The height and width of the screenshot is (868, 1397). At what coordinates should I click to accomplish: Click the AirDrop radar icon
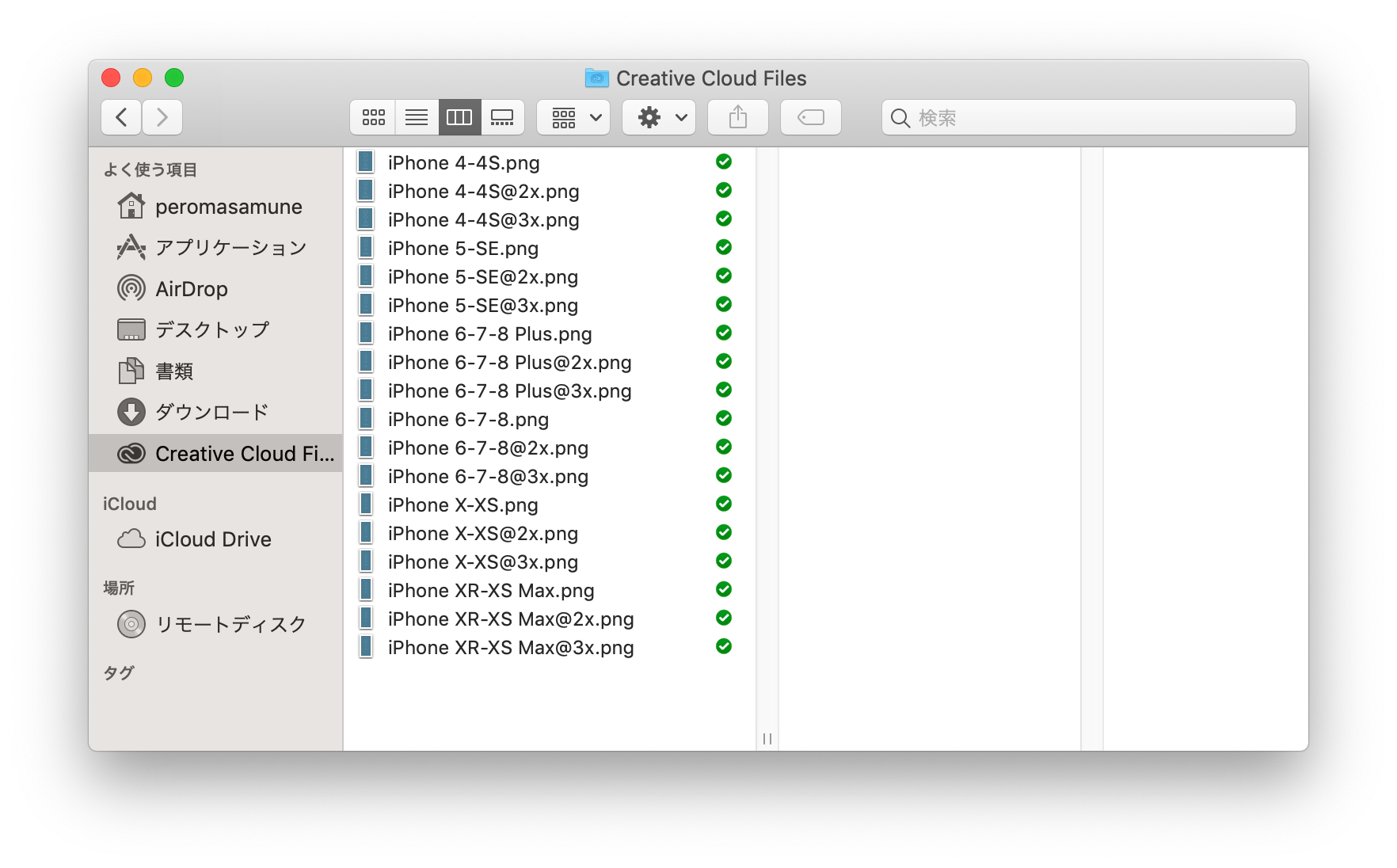pyautogui.click(x=131, y=288)
